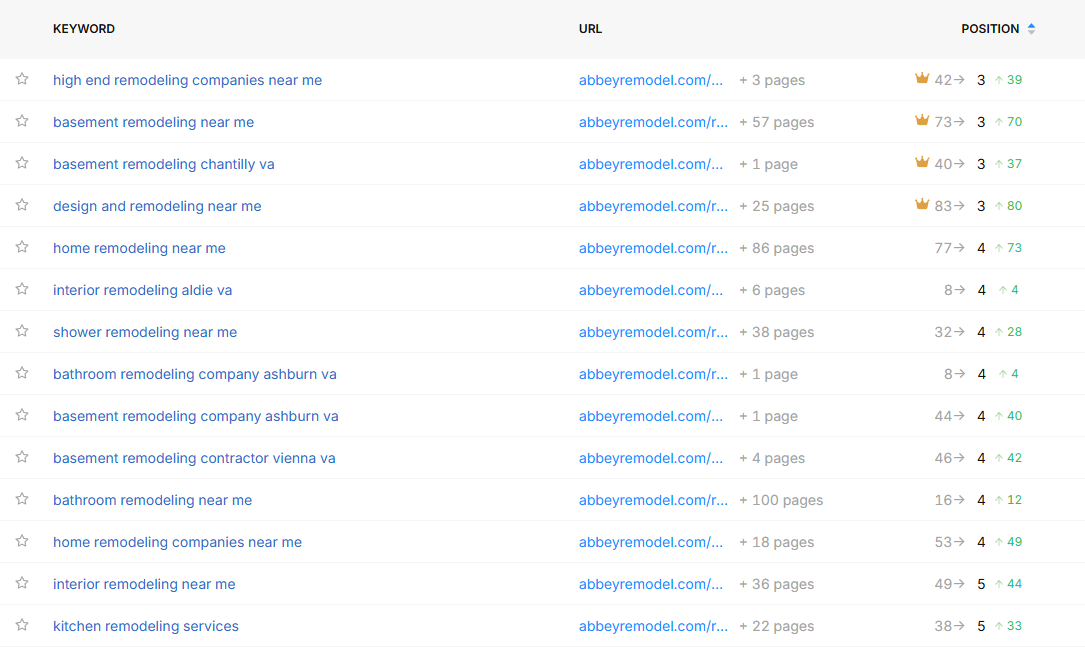Screen dimensions: 1085x657
Task: Click star icon beside 'interior remodeling aldie va'
Action: pos(22,290)
